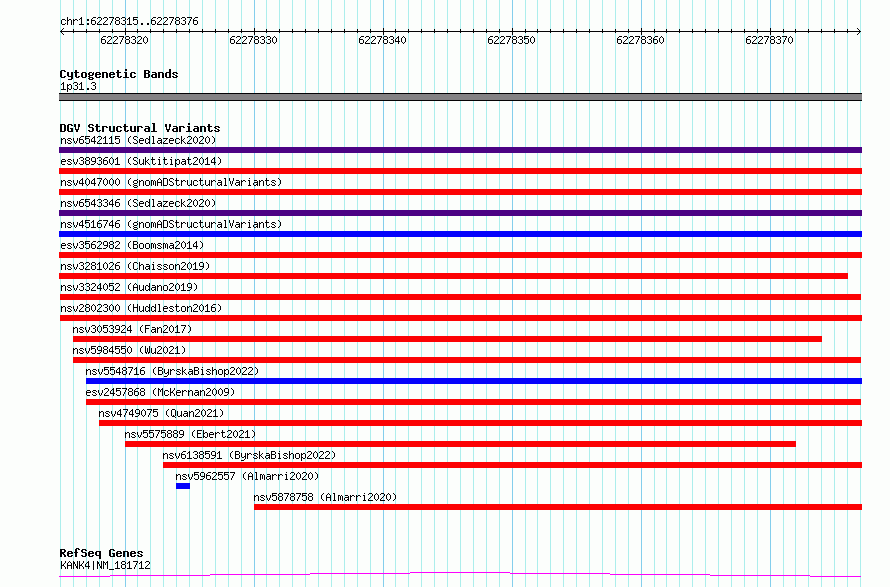
Task: Click the red bar under esv3562982
Action: tap(460, 255)
